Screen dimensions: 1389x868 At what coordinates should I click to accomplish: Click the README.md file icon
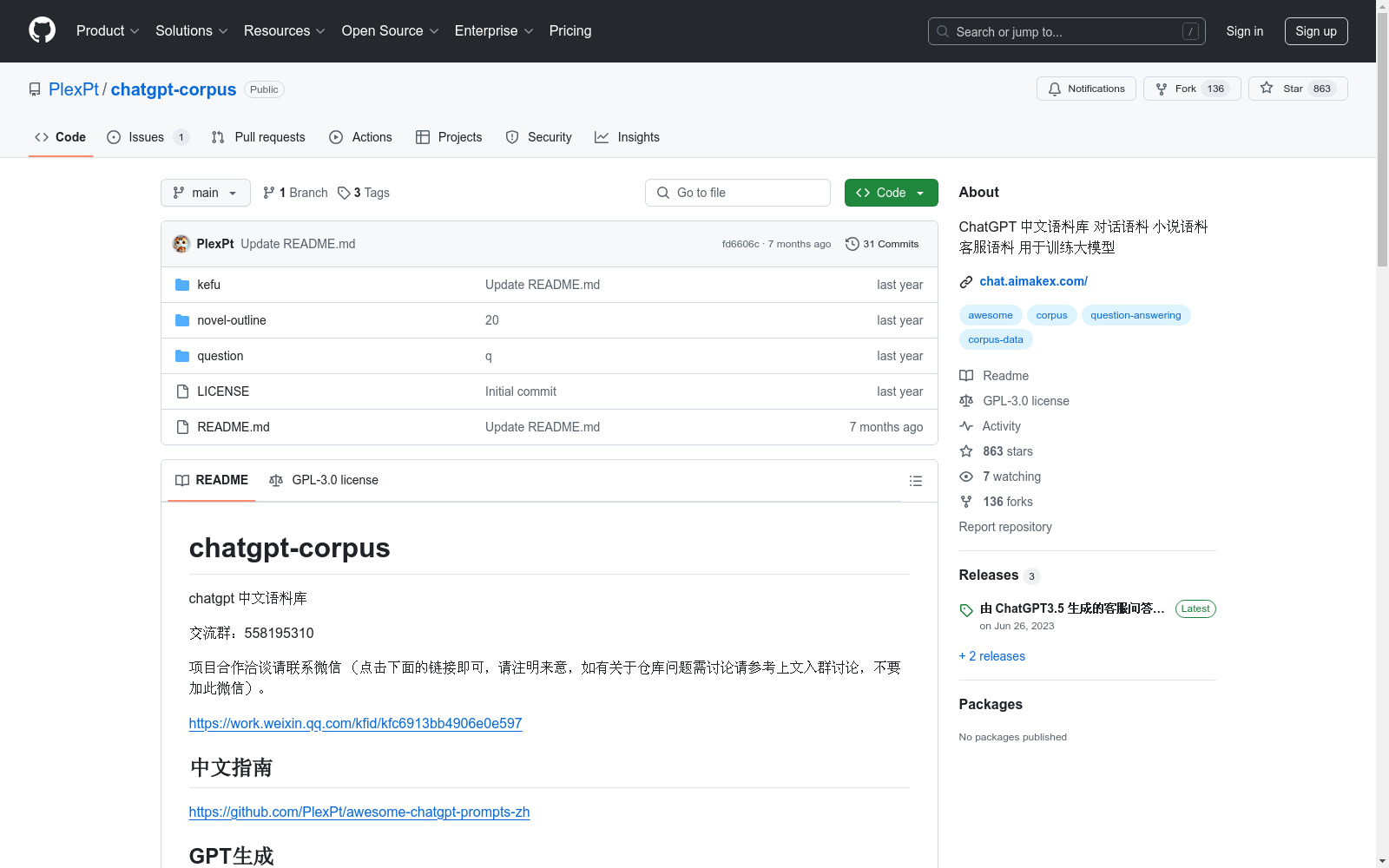[182, 427]
